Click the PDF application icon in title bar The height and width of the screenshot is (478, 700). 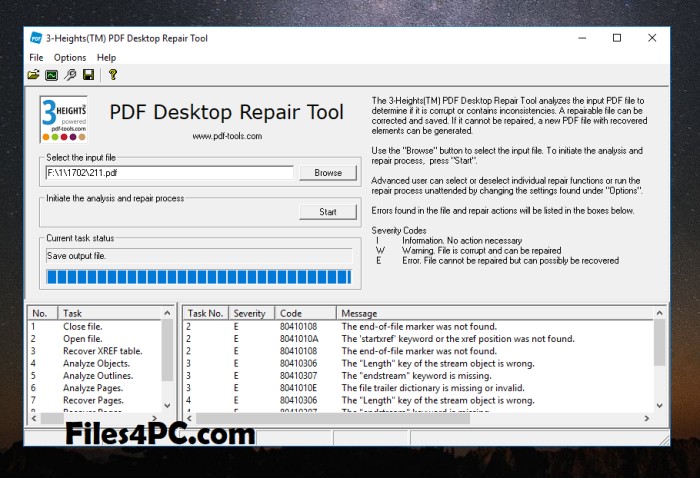tap(36, 38)
